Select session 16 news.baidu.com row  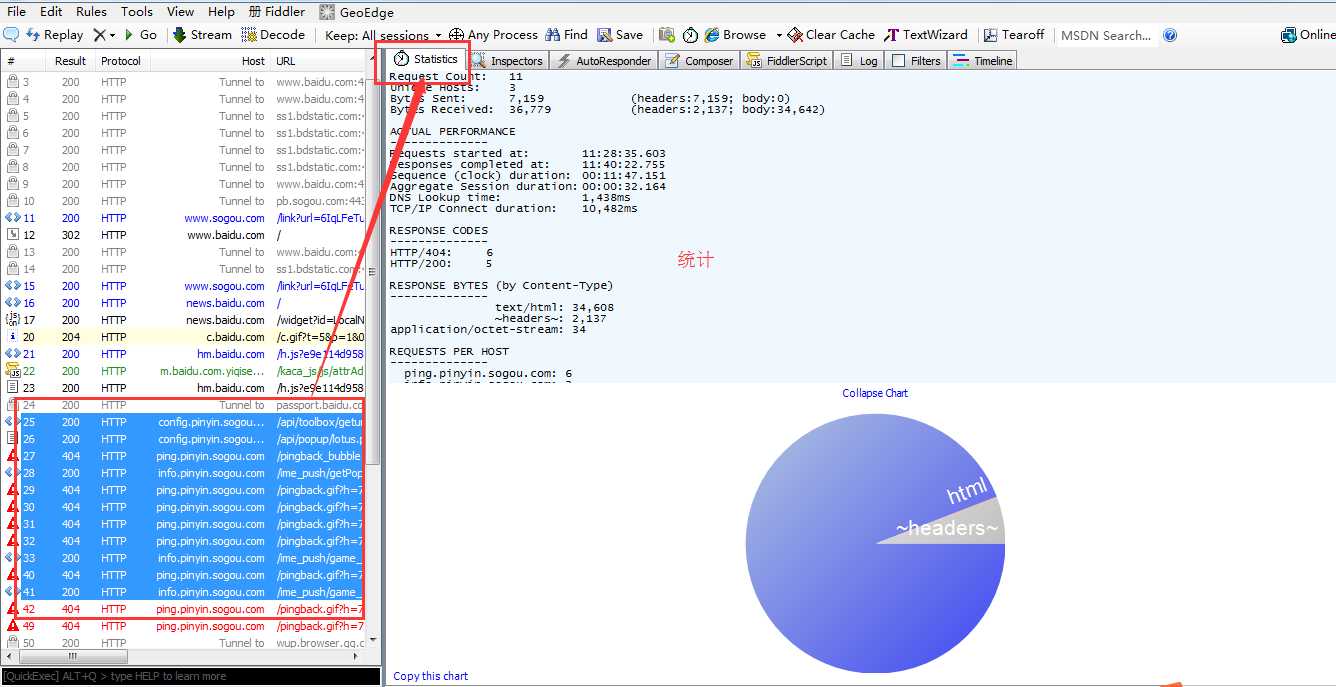click(184, 303)
